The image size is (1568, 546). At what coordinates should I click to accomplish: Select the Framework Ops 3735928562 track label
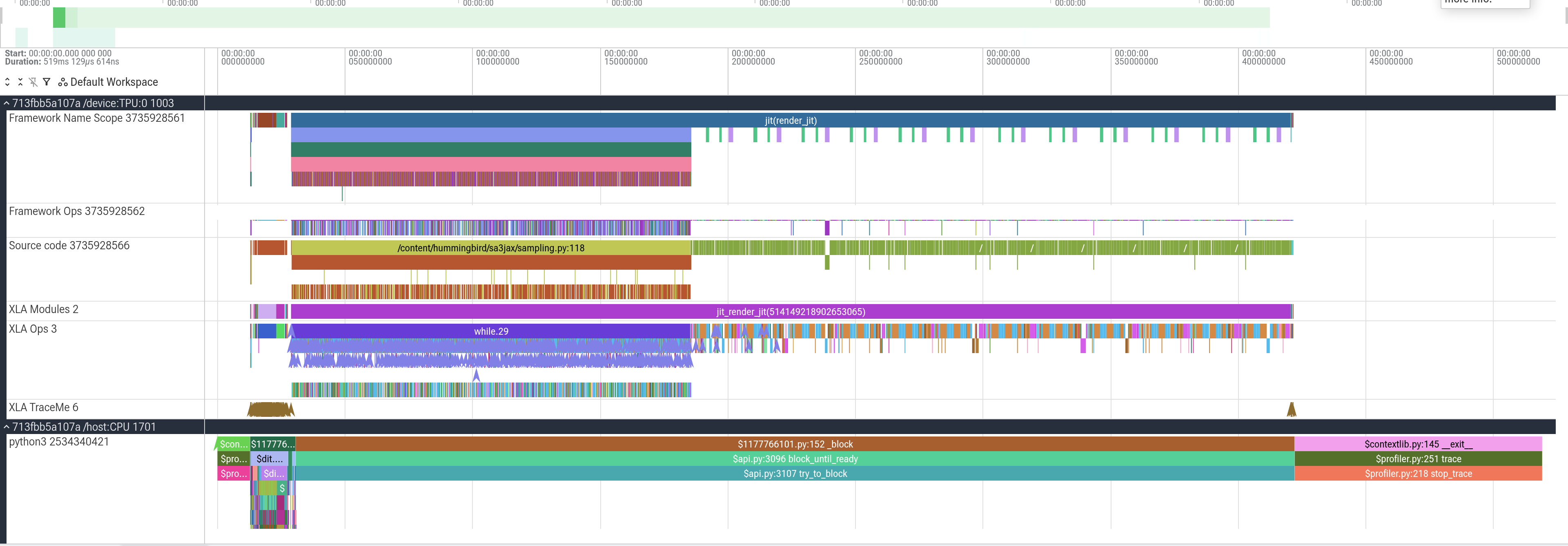77,211
